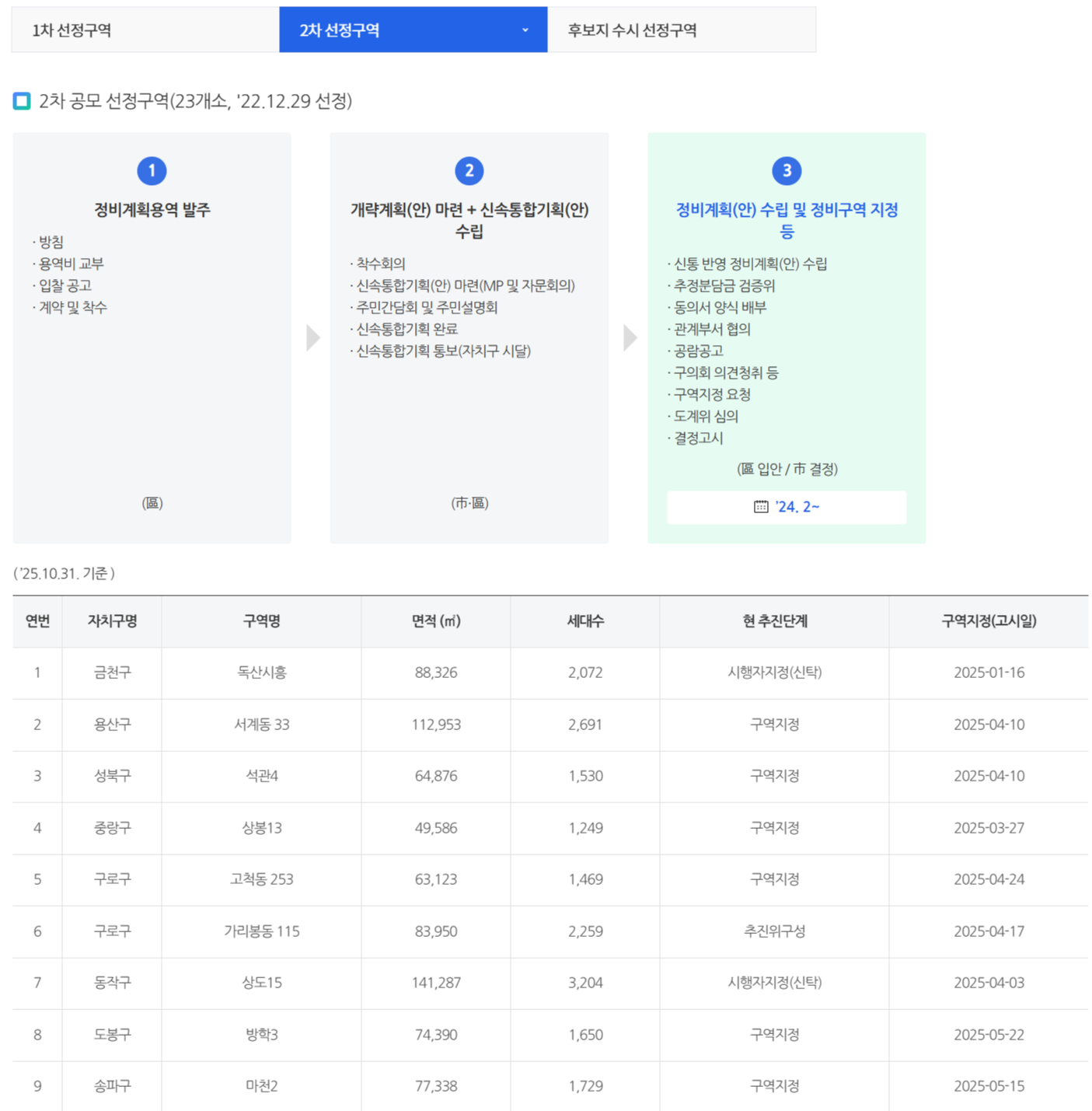1092x1111 pixels.
Task: Switch to the 1차 선정구역 tab
Action: (145, 30)
